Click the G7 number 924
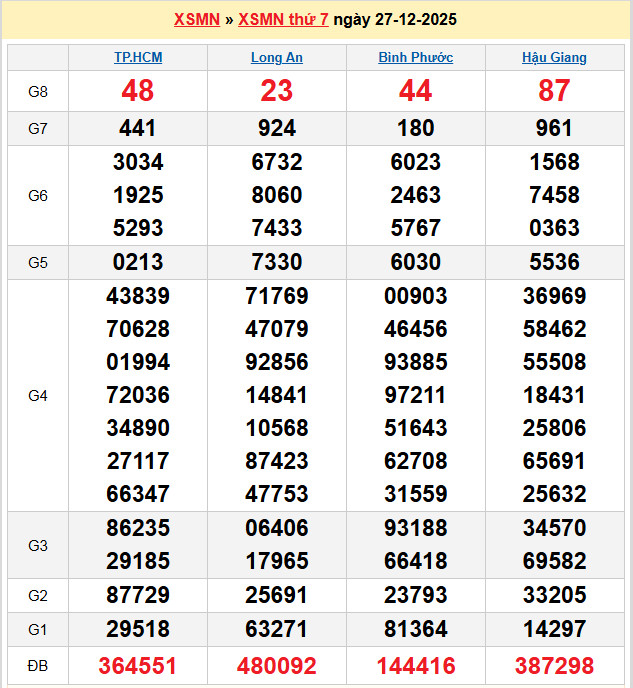Viewport: 633px width, 688px height. [x=277, y=128]
